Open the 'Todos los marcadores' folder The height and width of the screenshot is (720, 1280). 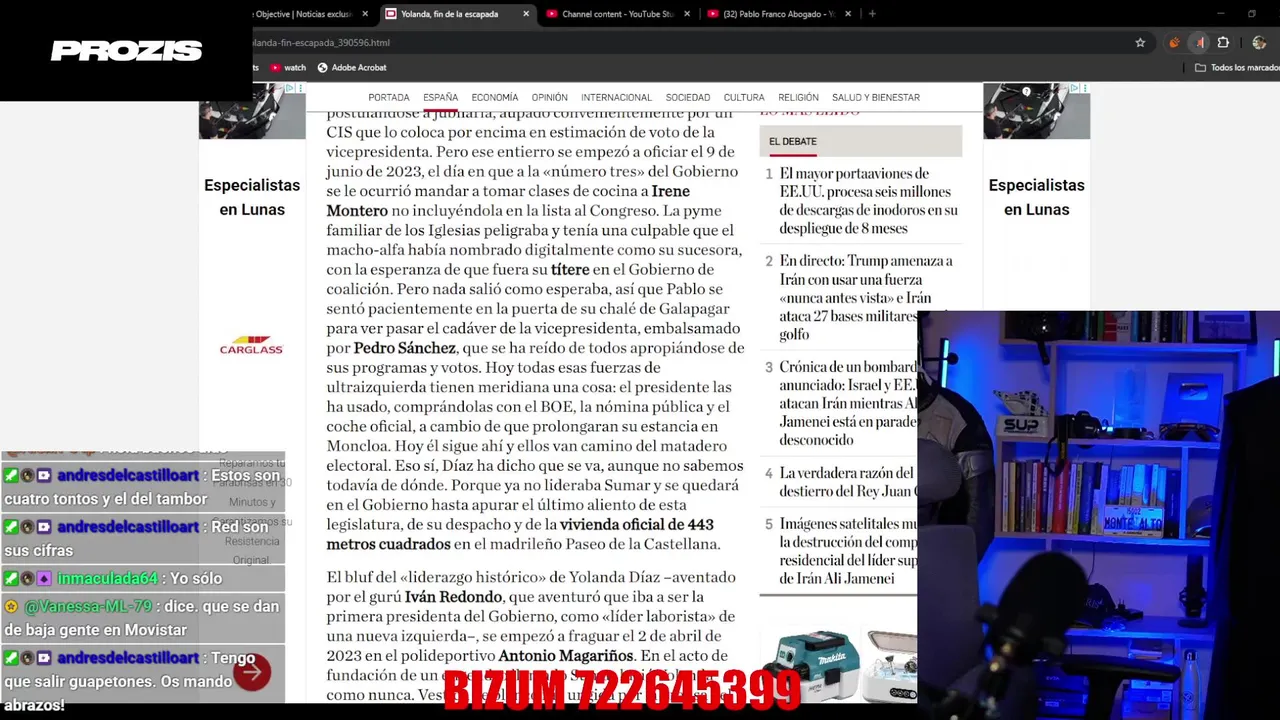click(x=1237, y=68)
